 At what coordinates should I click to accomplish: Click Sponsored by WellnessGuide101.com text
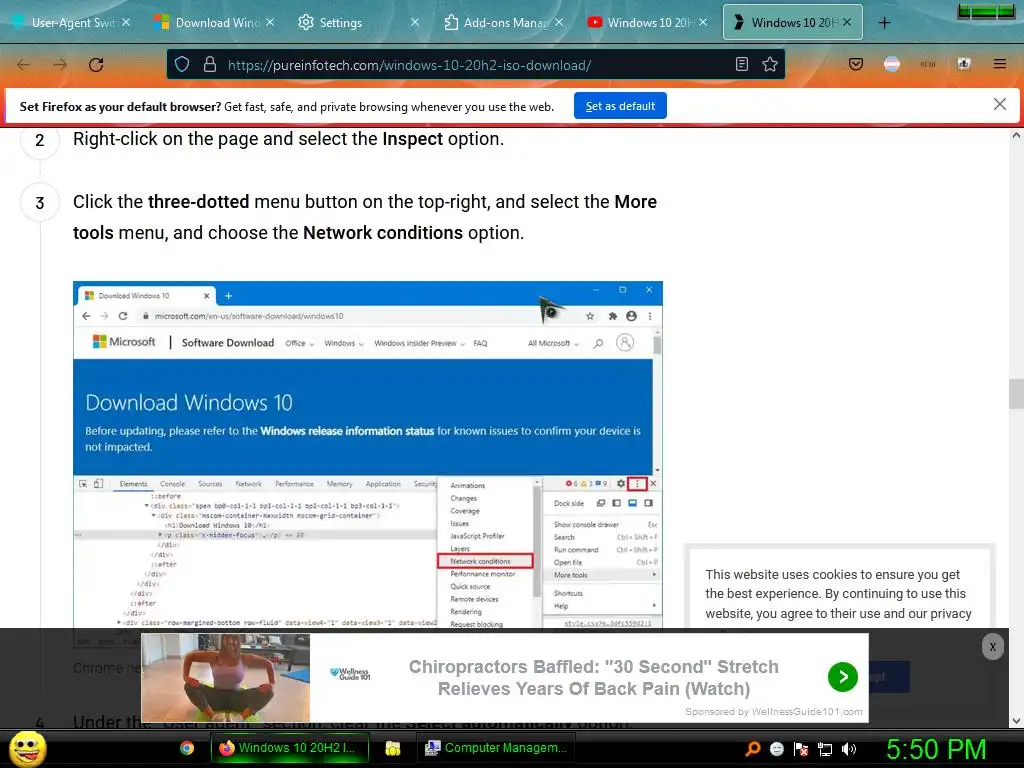click(x=773, y=711)
